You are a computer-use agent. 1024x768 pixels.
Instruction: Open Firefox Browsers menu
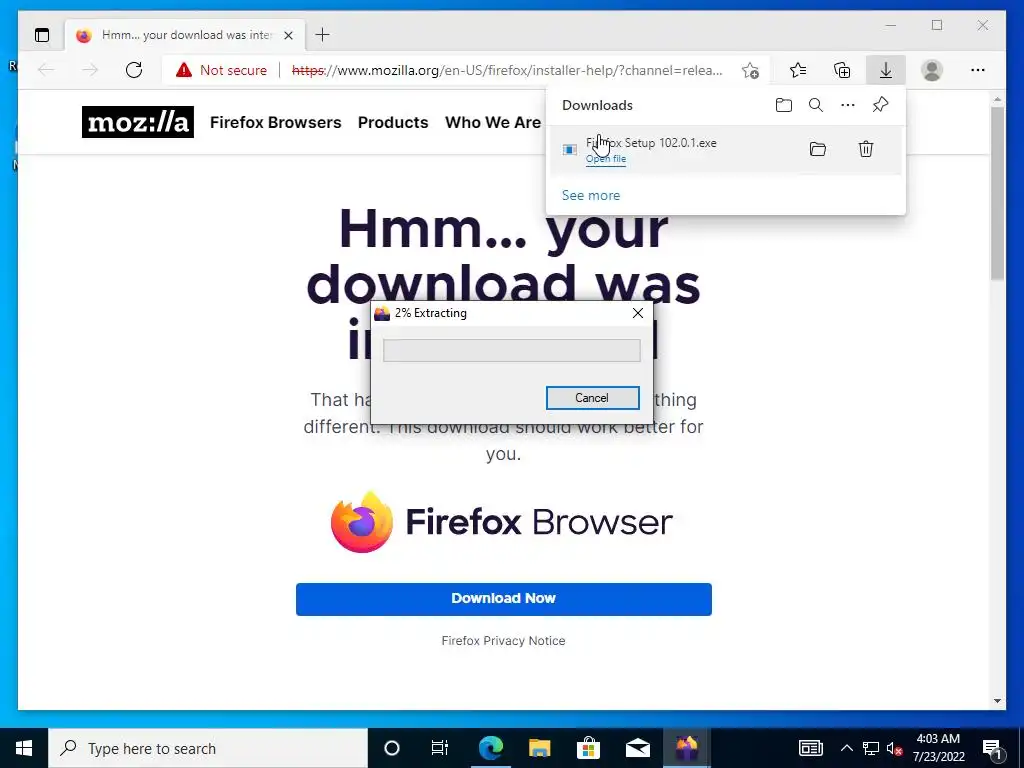pos(276,122)
